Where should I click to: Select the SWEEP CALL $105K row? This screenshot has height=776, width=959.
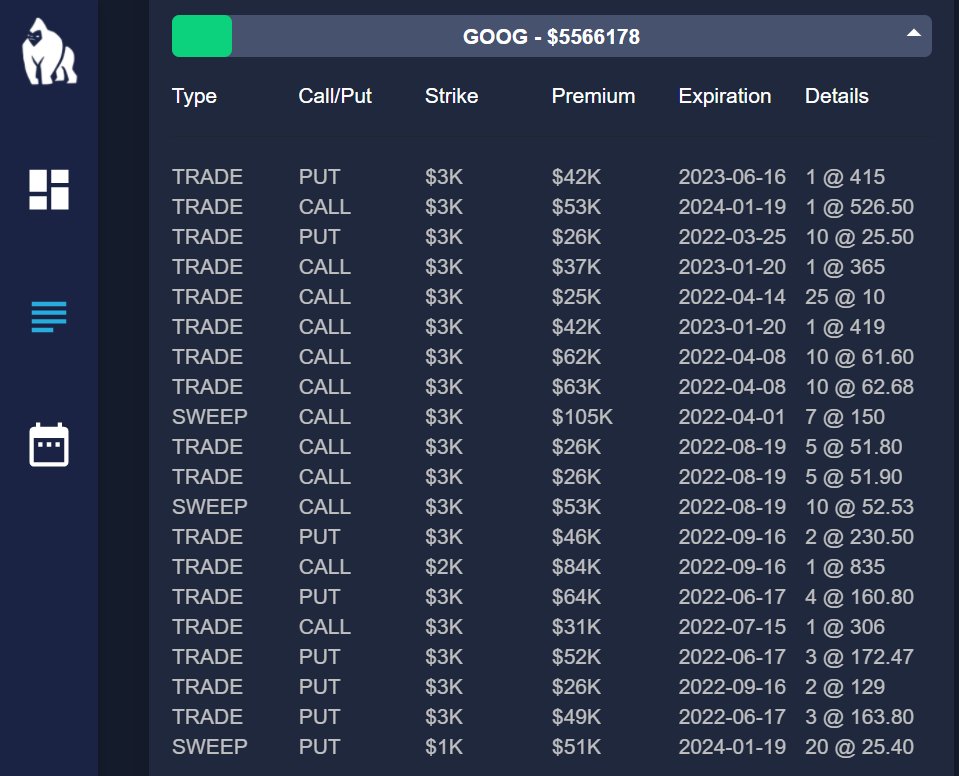pos(500,417)
